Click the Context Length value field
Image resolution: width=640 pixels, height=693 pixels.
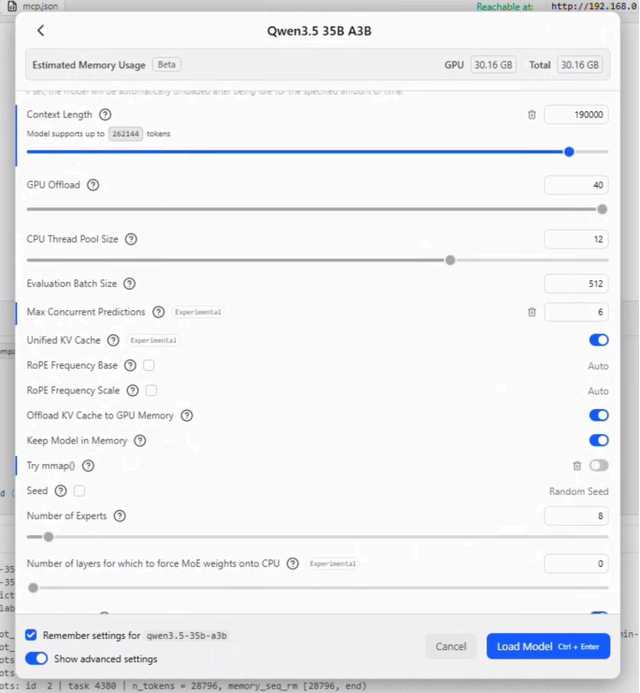pyautogui.click(x=576, y=115)
